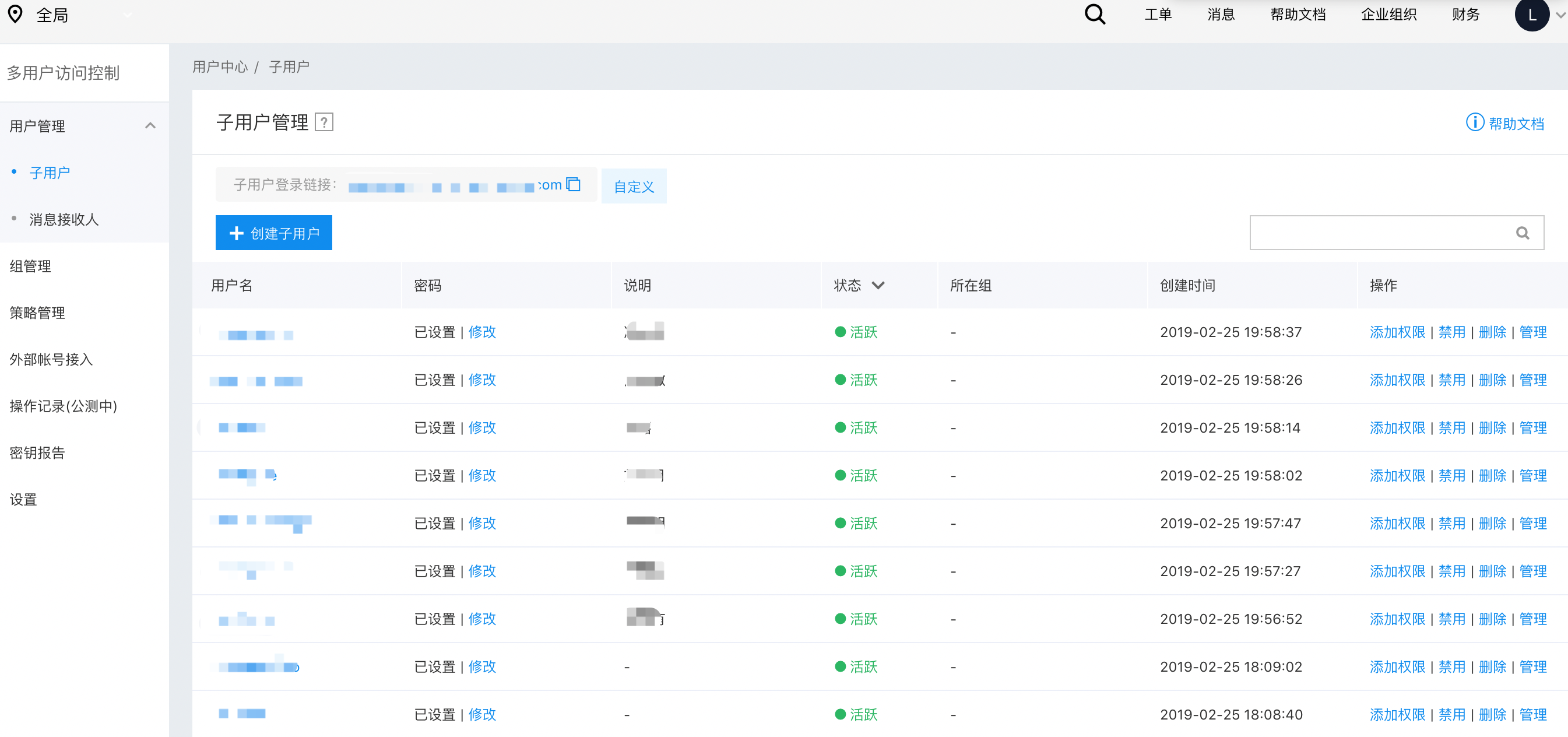Click the L user avatar icon
Image resolution: width=1568 pixels, height=737 pixels.
point(1531,15)
